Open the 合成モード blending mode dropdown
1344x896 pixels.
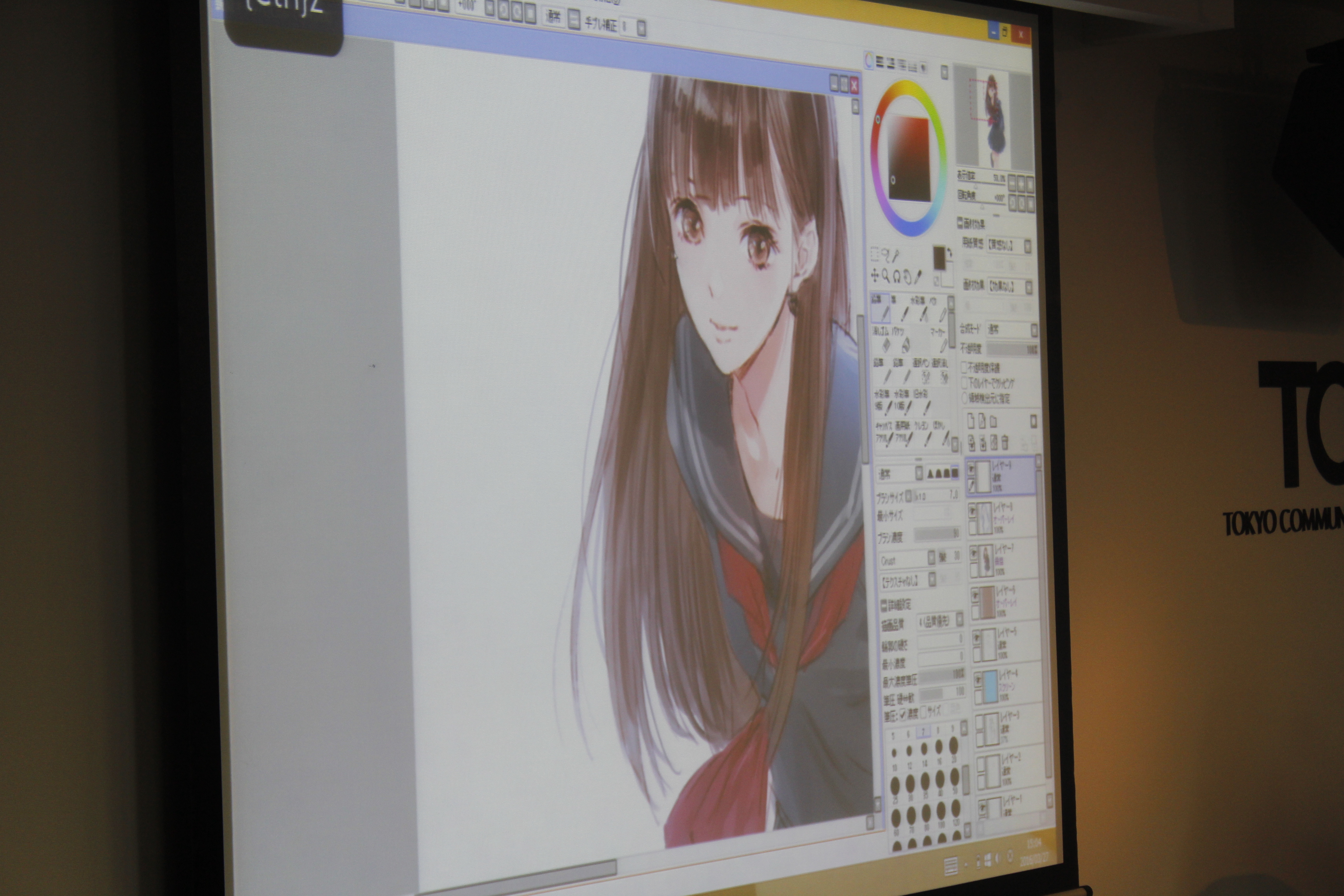pyautogui.click(x=1012, y=330)
